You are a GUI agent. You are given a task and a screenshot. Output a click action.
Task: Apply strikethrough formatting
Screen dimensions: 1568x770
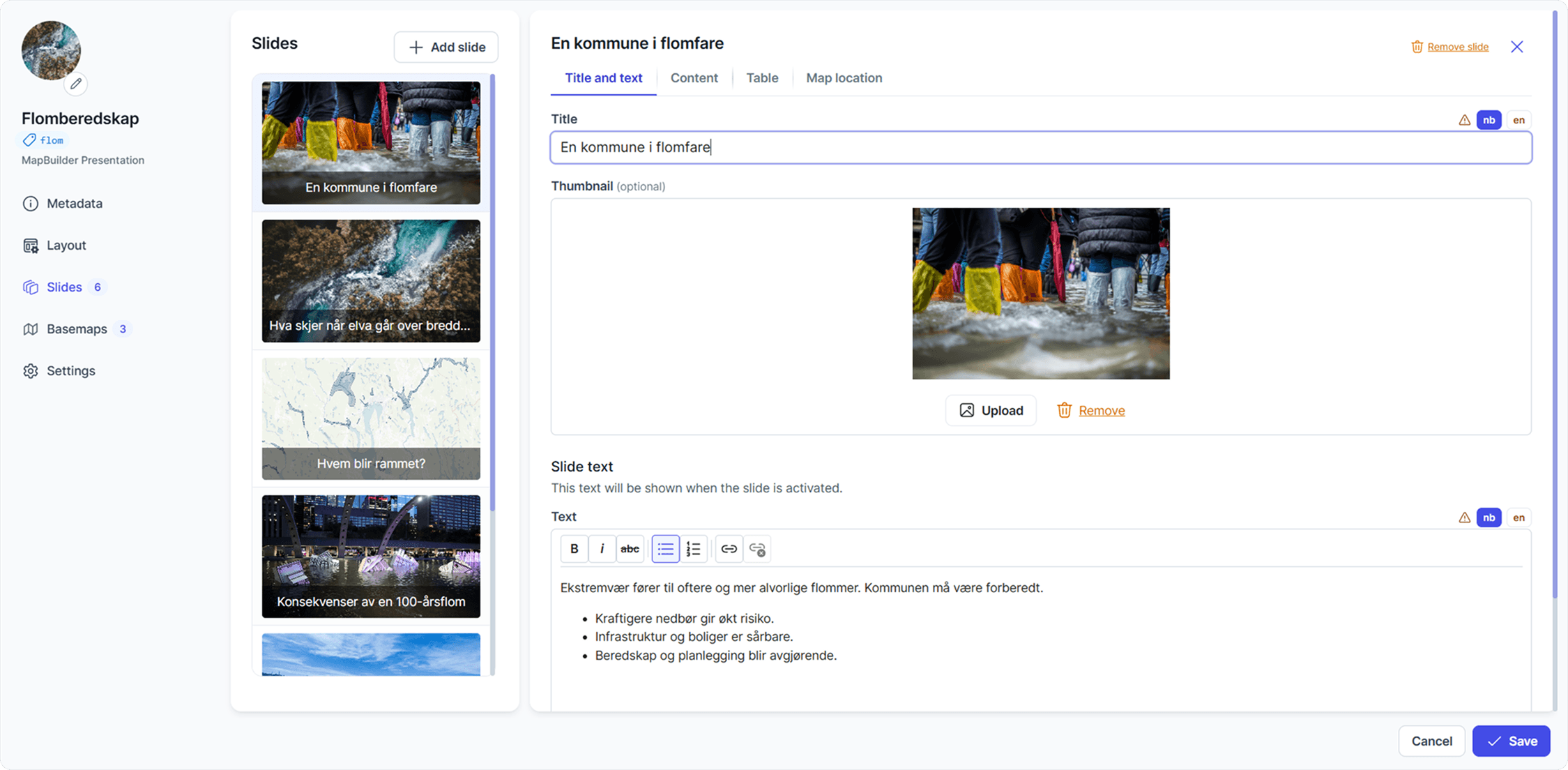tap(630, 549)
